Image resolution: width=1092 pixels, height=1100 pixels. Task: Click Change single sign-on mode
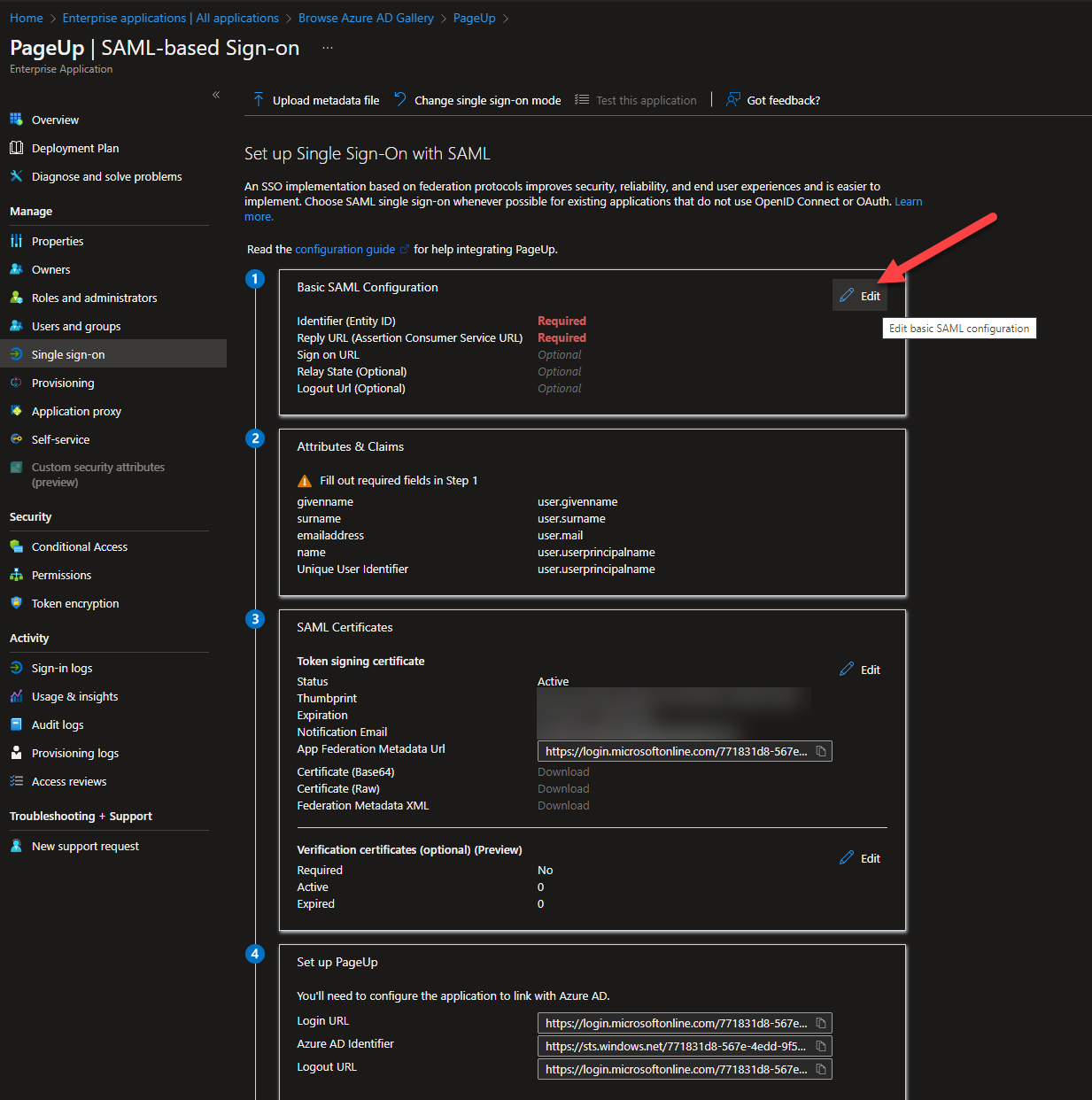(487, 100)
